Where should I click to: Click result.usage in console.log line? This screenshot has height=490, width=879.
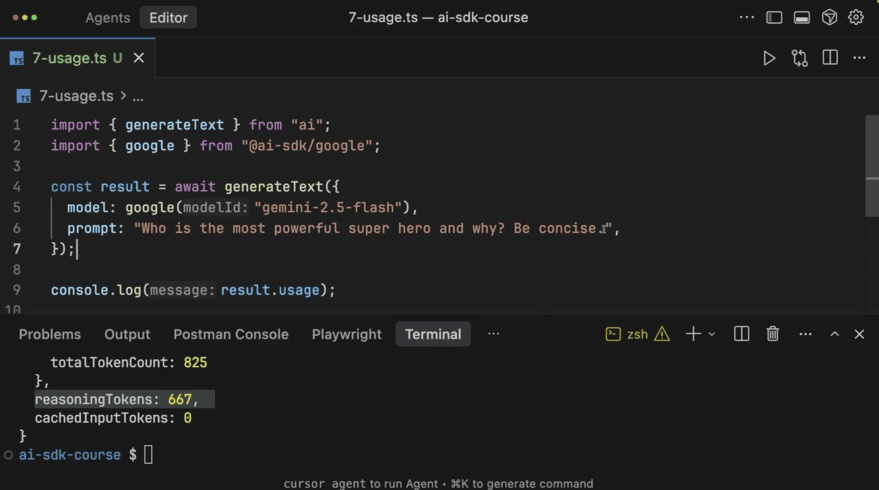[x=270, y=290]
